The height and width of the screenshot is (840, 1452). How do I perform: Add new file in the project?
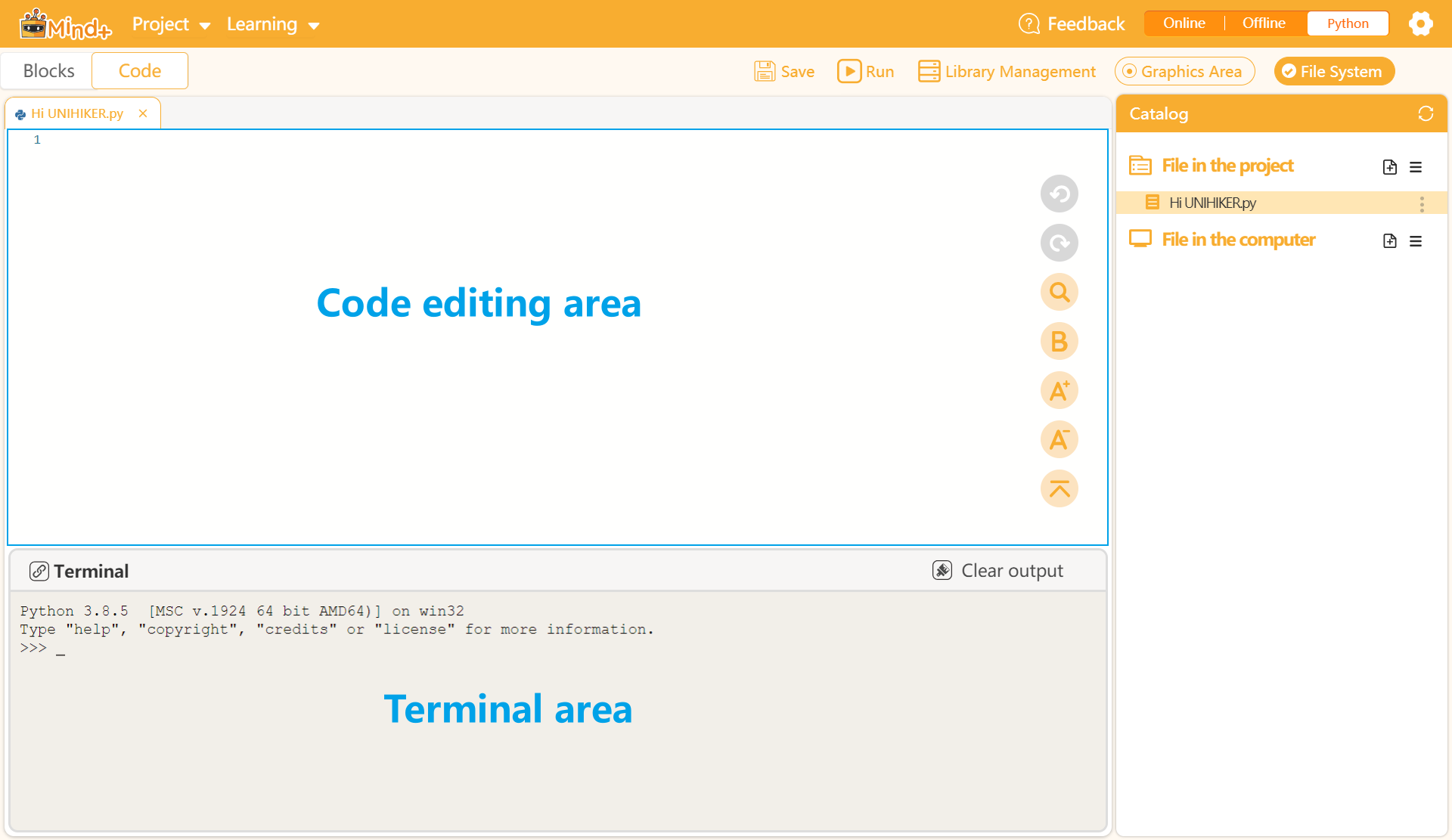[x=1389, y=167]
